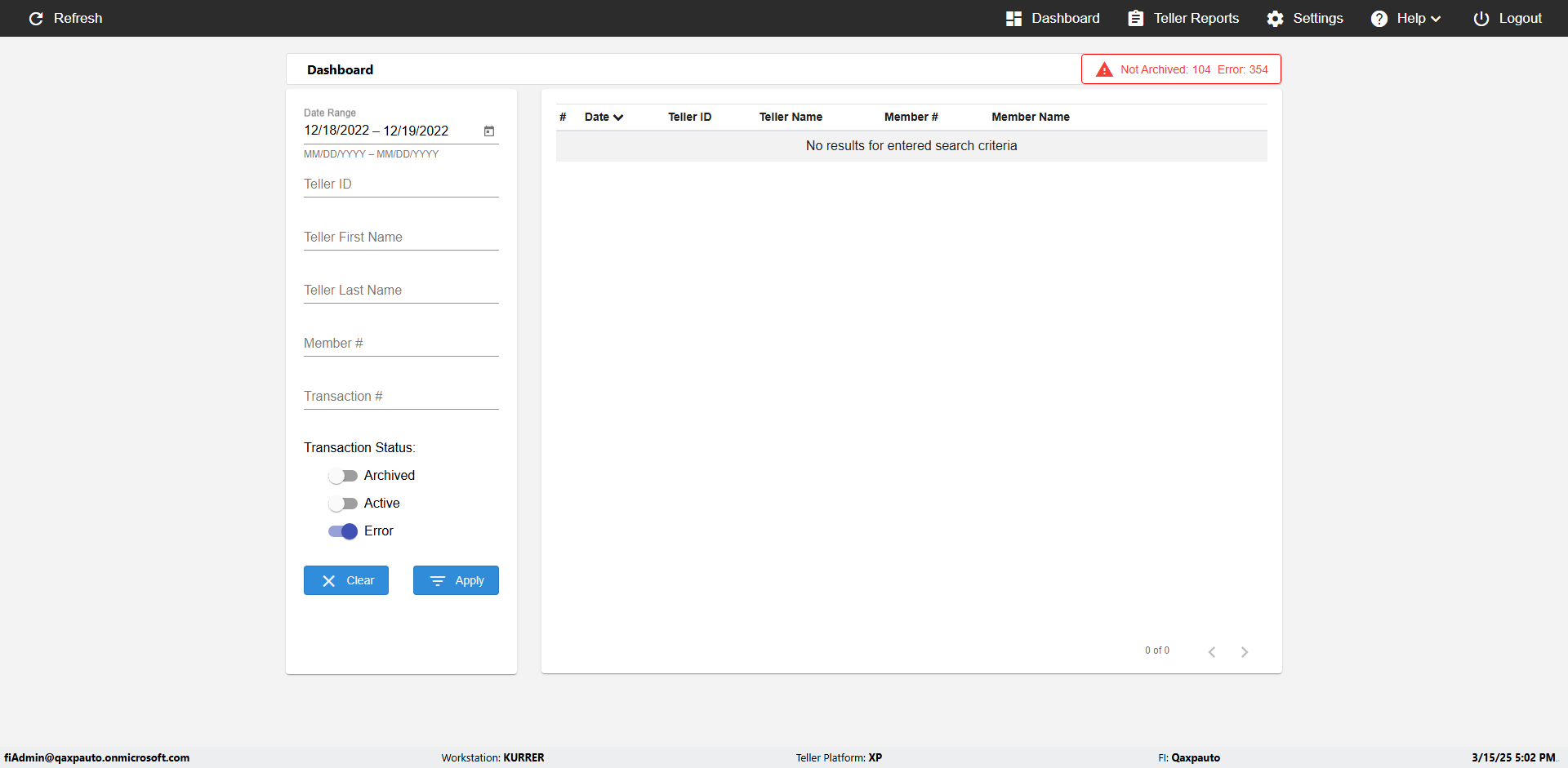Sort by Date column arrow

click(x=618, y=118)
